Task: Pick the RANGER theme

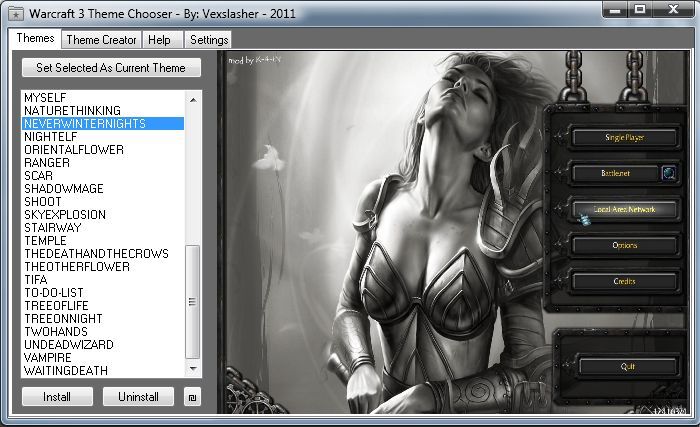Action: pos(103,163)
